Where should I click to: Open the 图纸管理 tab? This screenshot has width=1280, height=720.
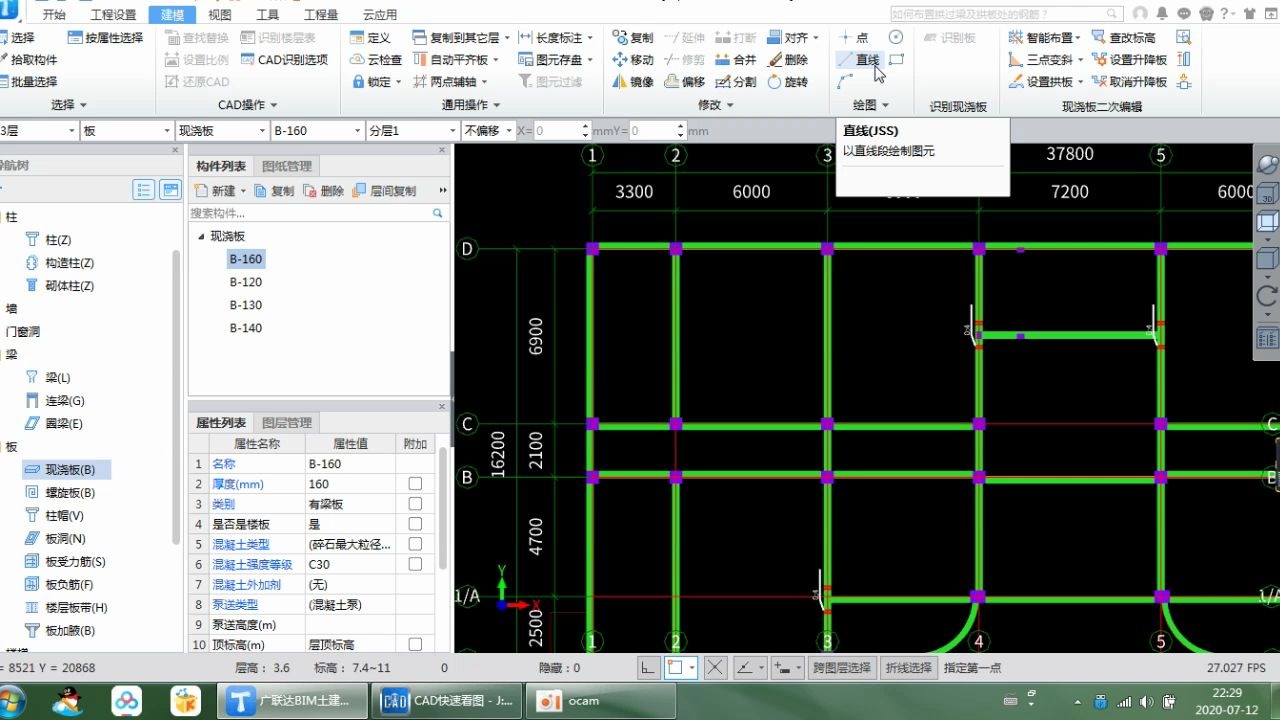pos(287,166)
